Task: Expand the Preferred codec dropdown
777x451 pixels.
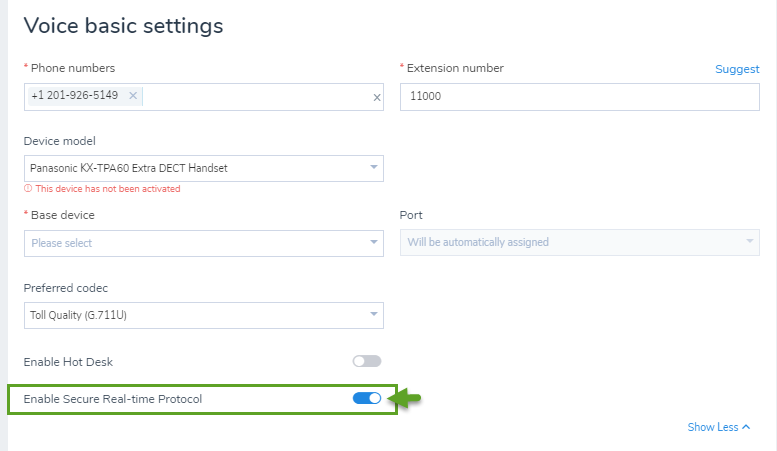Action: point(204,315)
